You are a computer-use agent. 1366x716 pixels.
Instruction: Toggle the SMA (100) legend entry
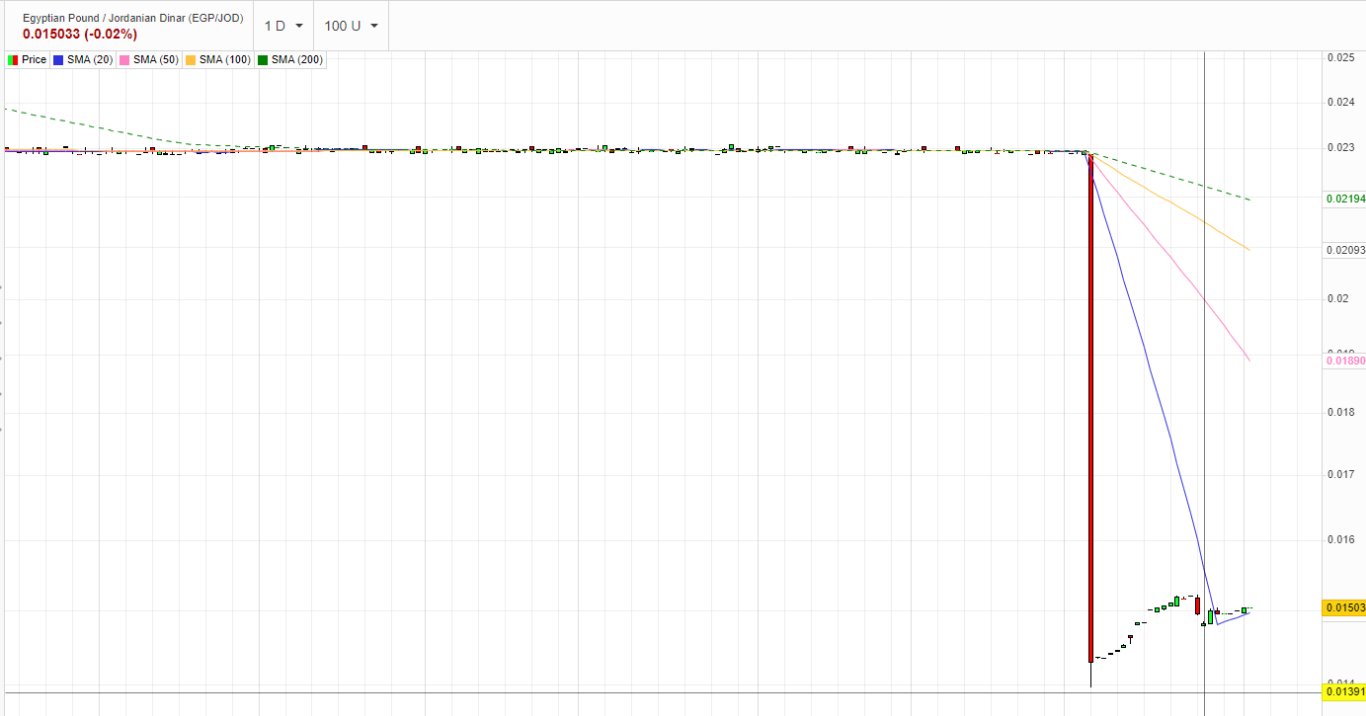tap(218, 60)
